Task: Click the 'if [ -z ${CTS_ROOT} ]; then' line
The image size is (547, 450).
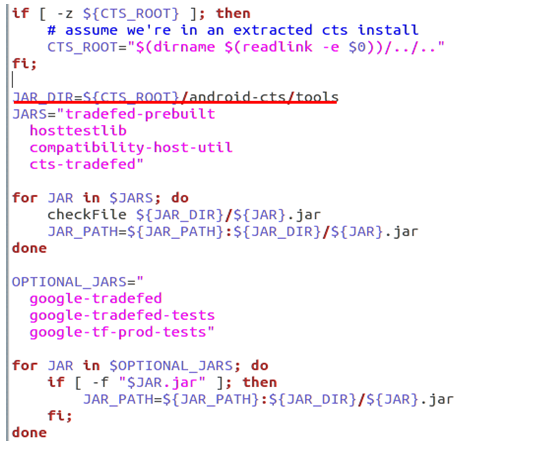Action: pyautogui.click(x=131, y=14)
